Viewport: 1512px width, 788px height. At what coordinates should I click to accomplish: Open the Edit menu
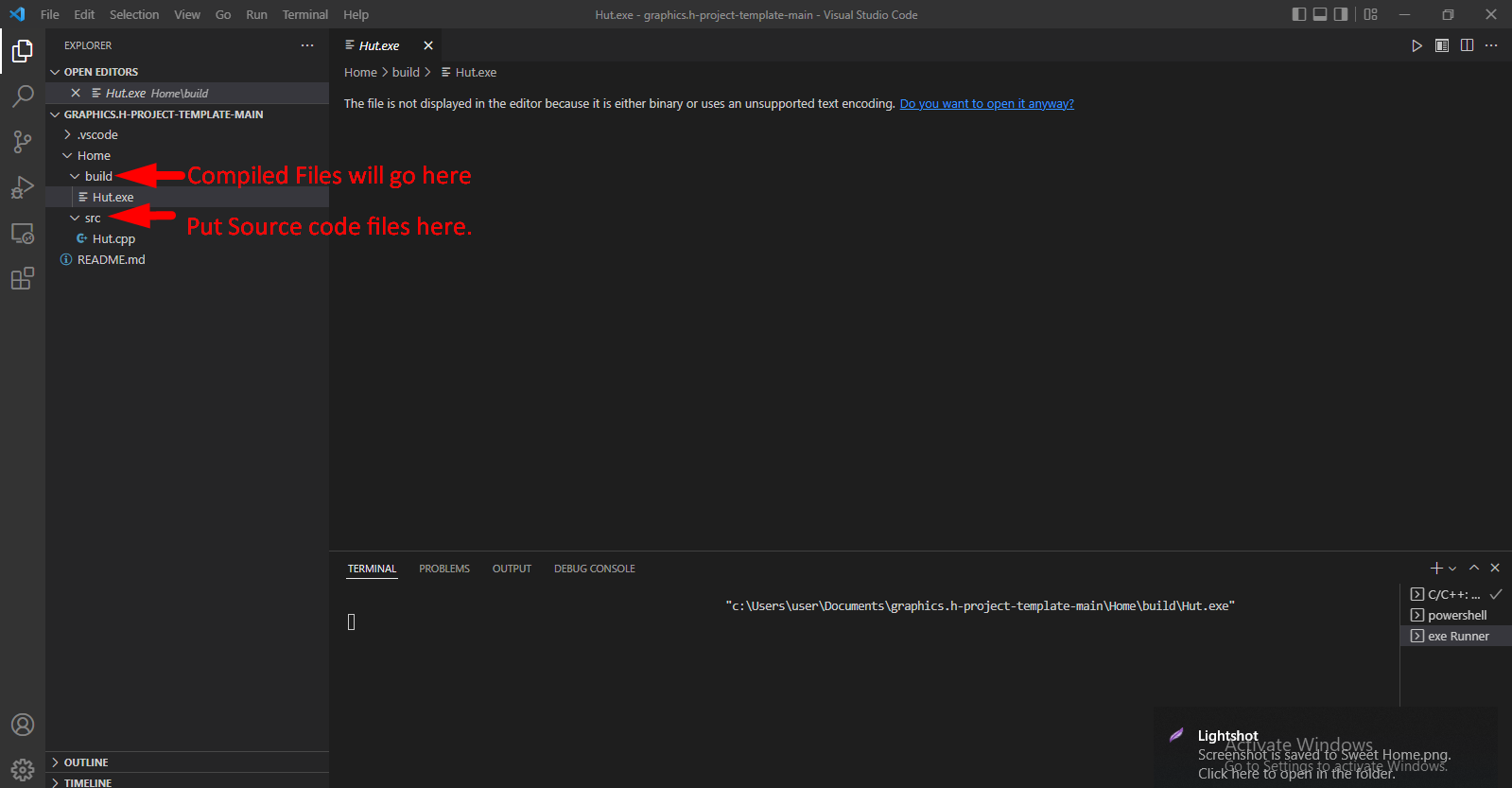point(84,14)
